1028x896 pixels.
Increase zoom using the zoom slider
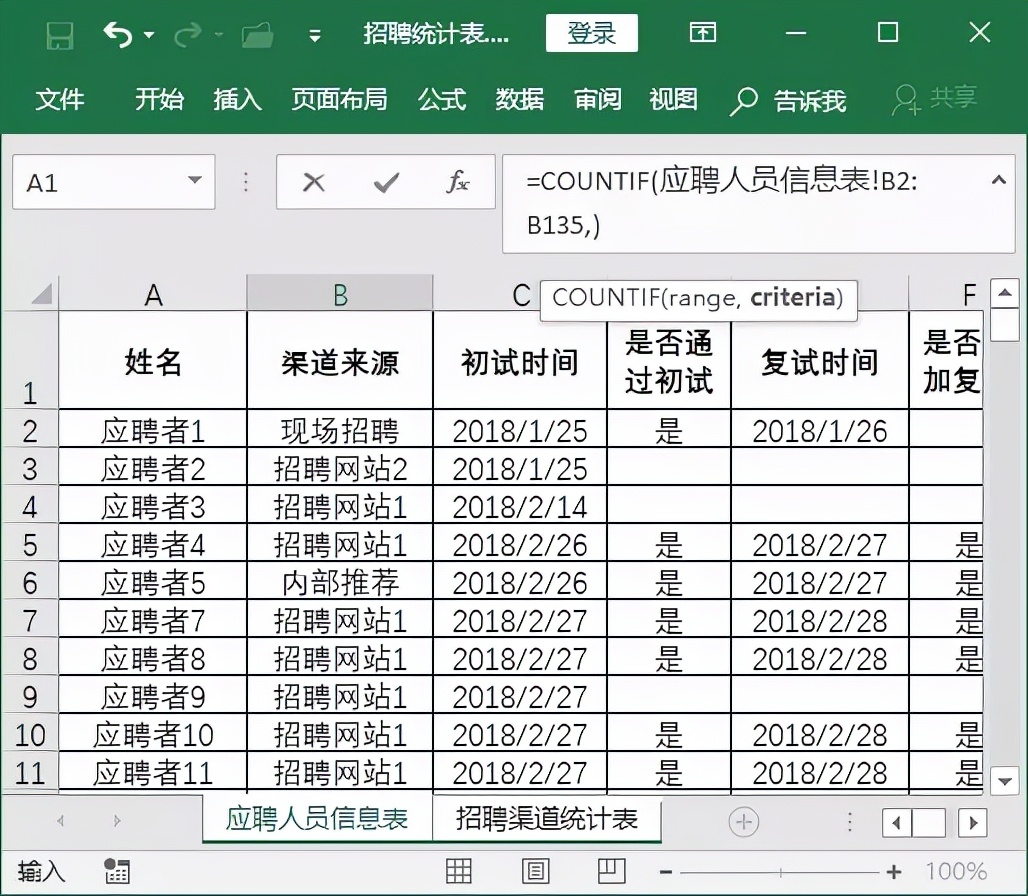[x=892, y=870]
